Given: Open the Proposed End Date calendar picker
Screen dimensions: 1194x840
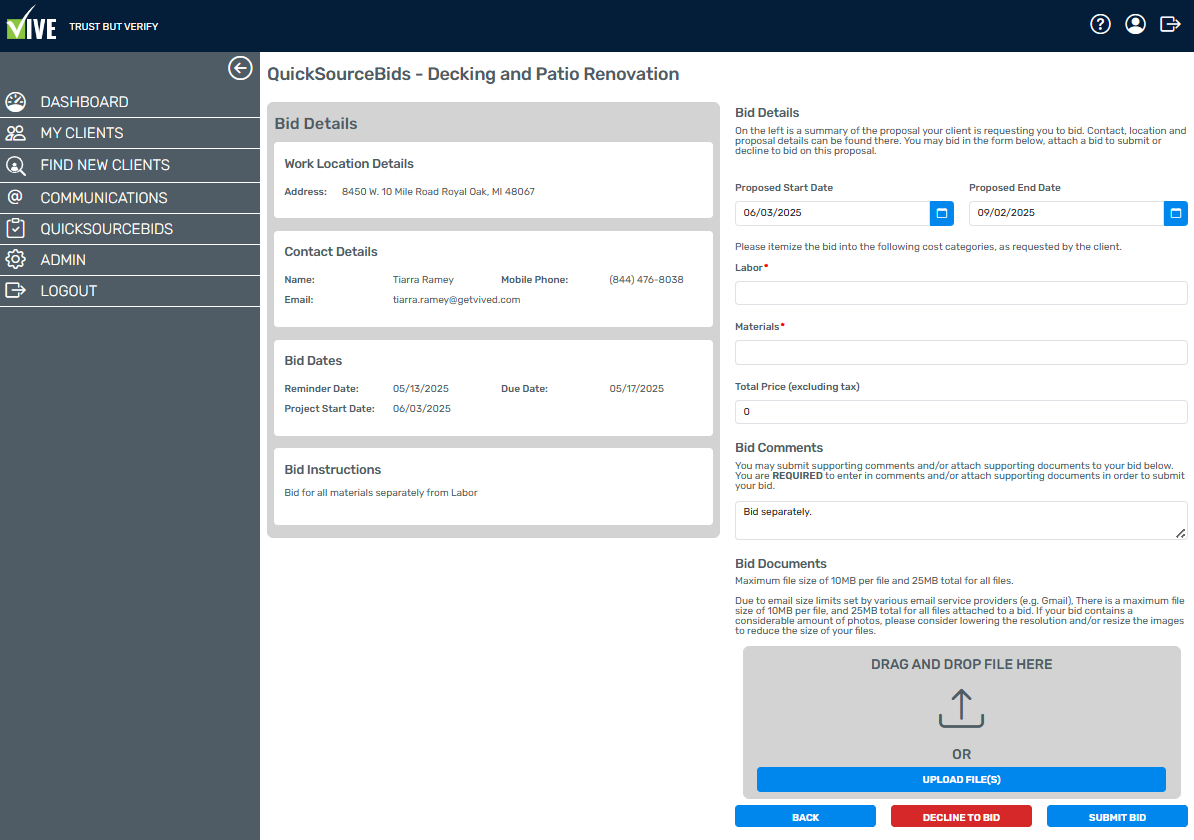Looking at the screenshot, I should [1176, 213].
